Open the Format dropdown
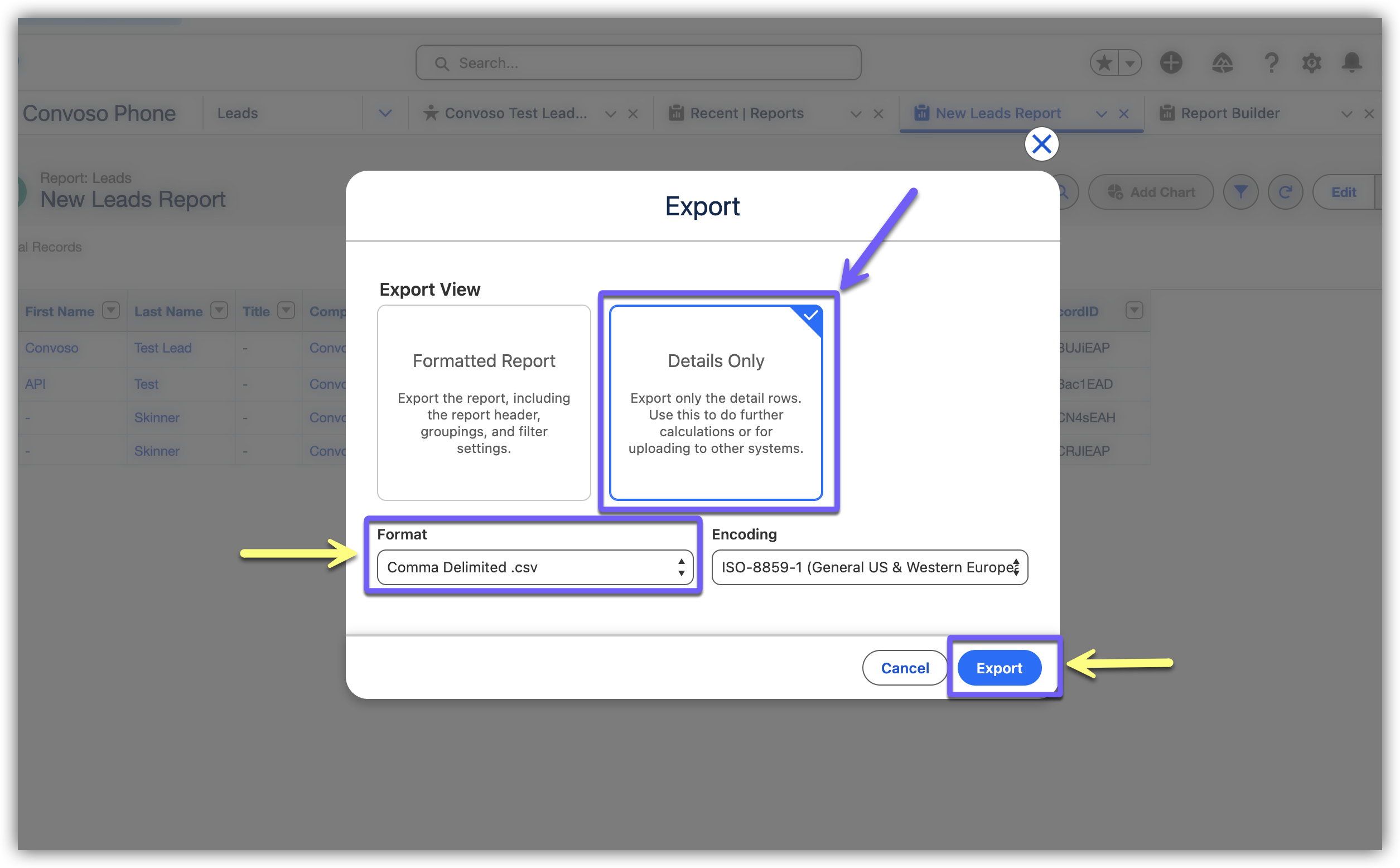 click(535, 567)
